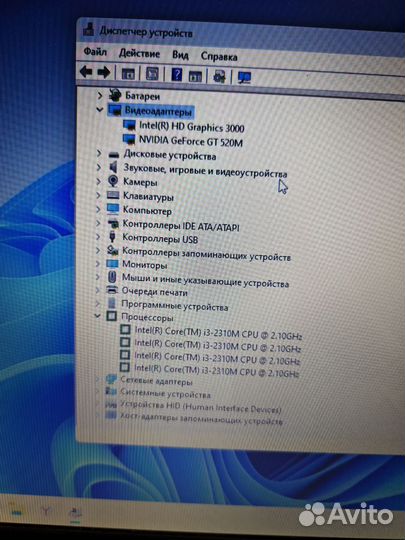Click the Мониторы icon
Viewport: 405px width, 540px height.
[x=112, y=263]
